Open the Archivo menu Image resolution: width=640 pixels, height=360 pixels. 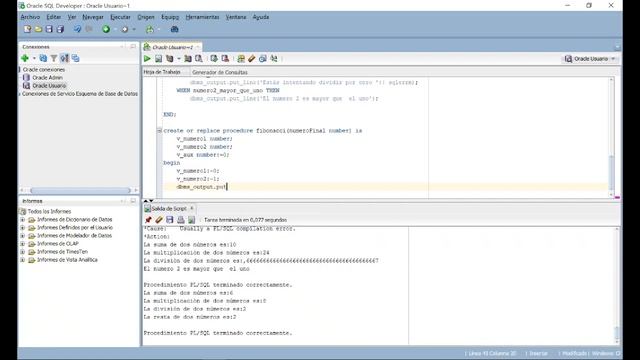point(30,17)
